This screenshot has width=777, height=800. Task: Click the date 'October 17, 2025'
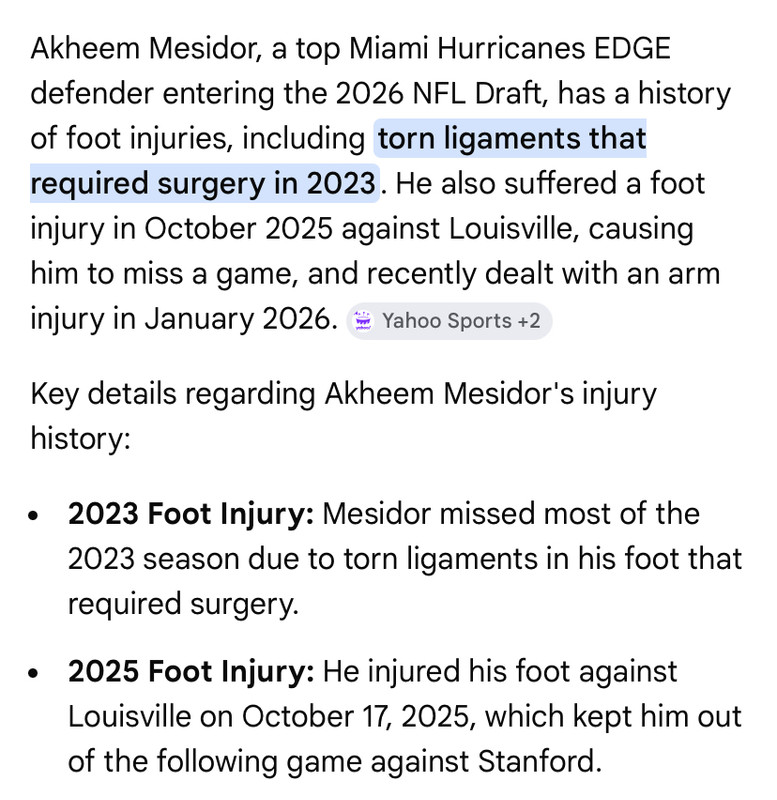pyautogui.click(x=355, y=716)
